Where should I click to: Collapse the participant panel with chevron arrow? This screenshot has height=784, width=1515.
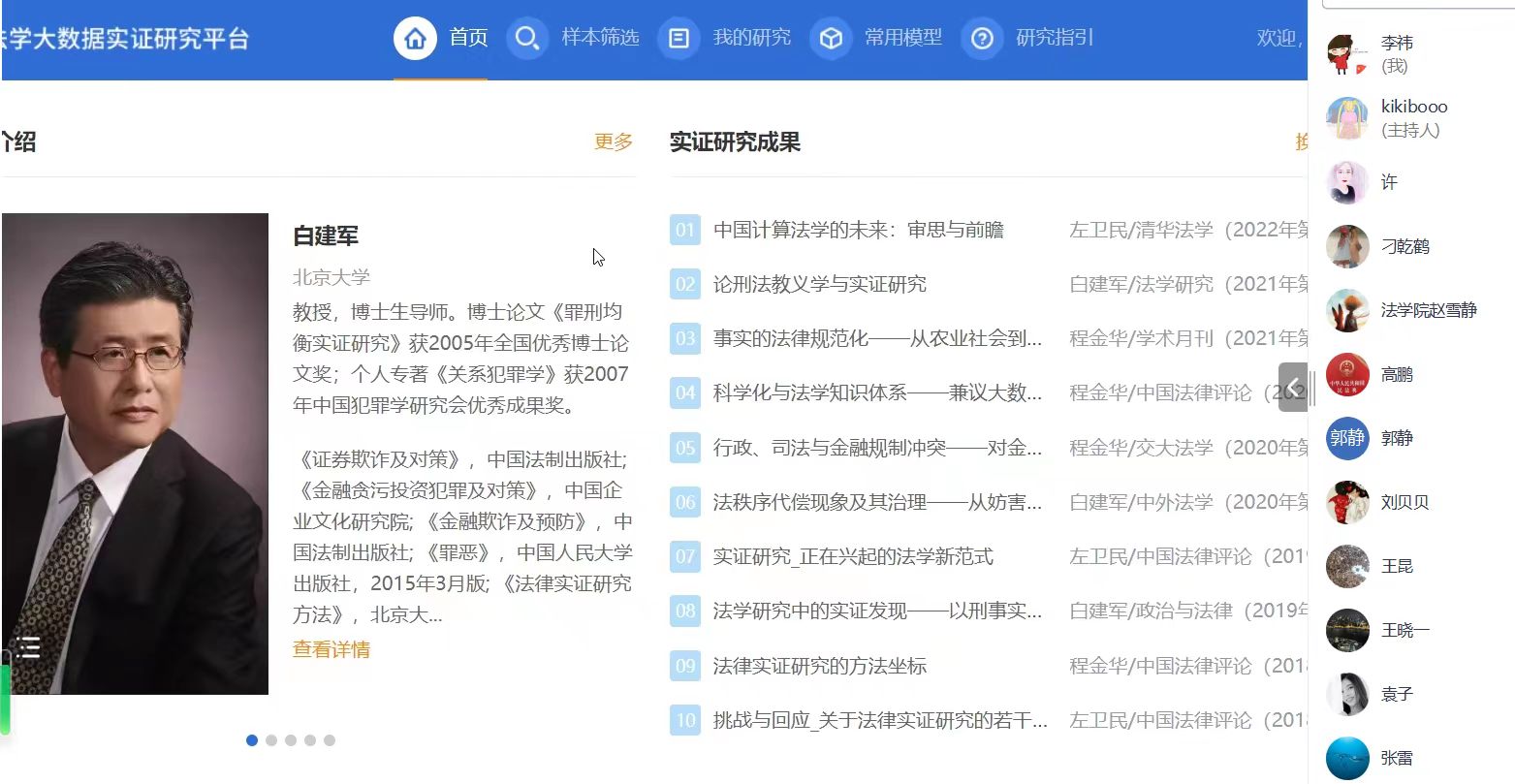(x=1293, y=388)
